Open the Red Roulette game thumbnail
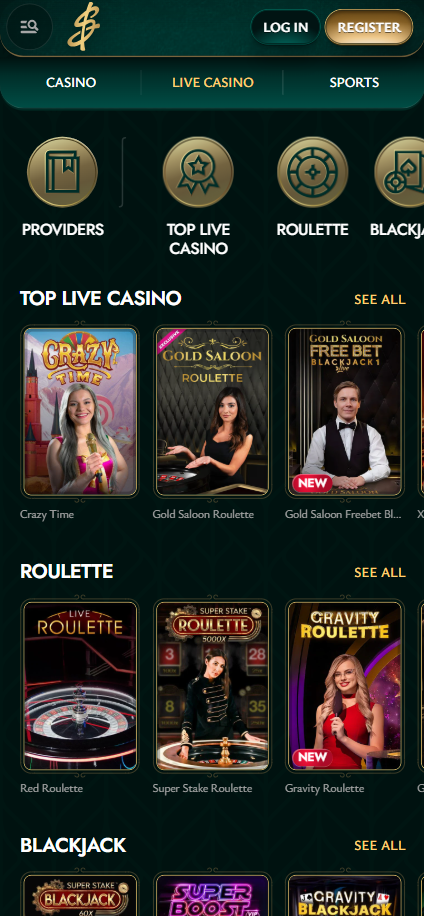Viewport: 424px width, 916px height. [80, 685]
